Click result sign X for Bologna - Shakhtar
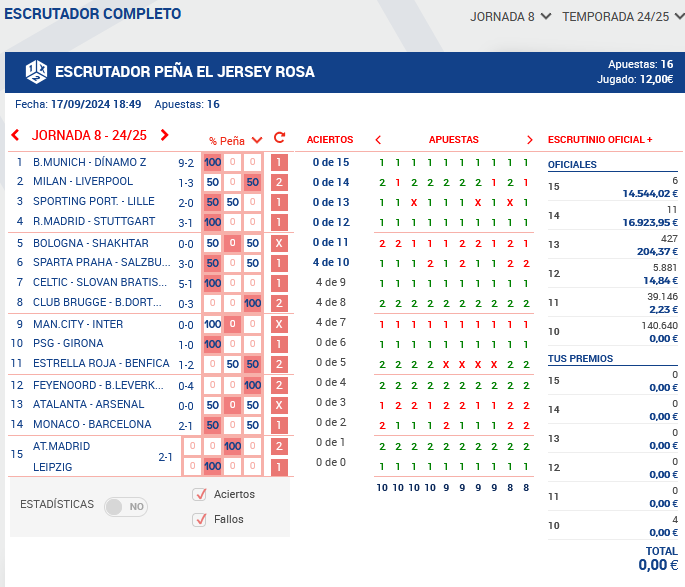 [279, 243]
